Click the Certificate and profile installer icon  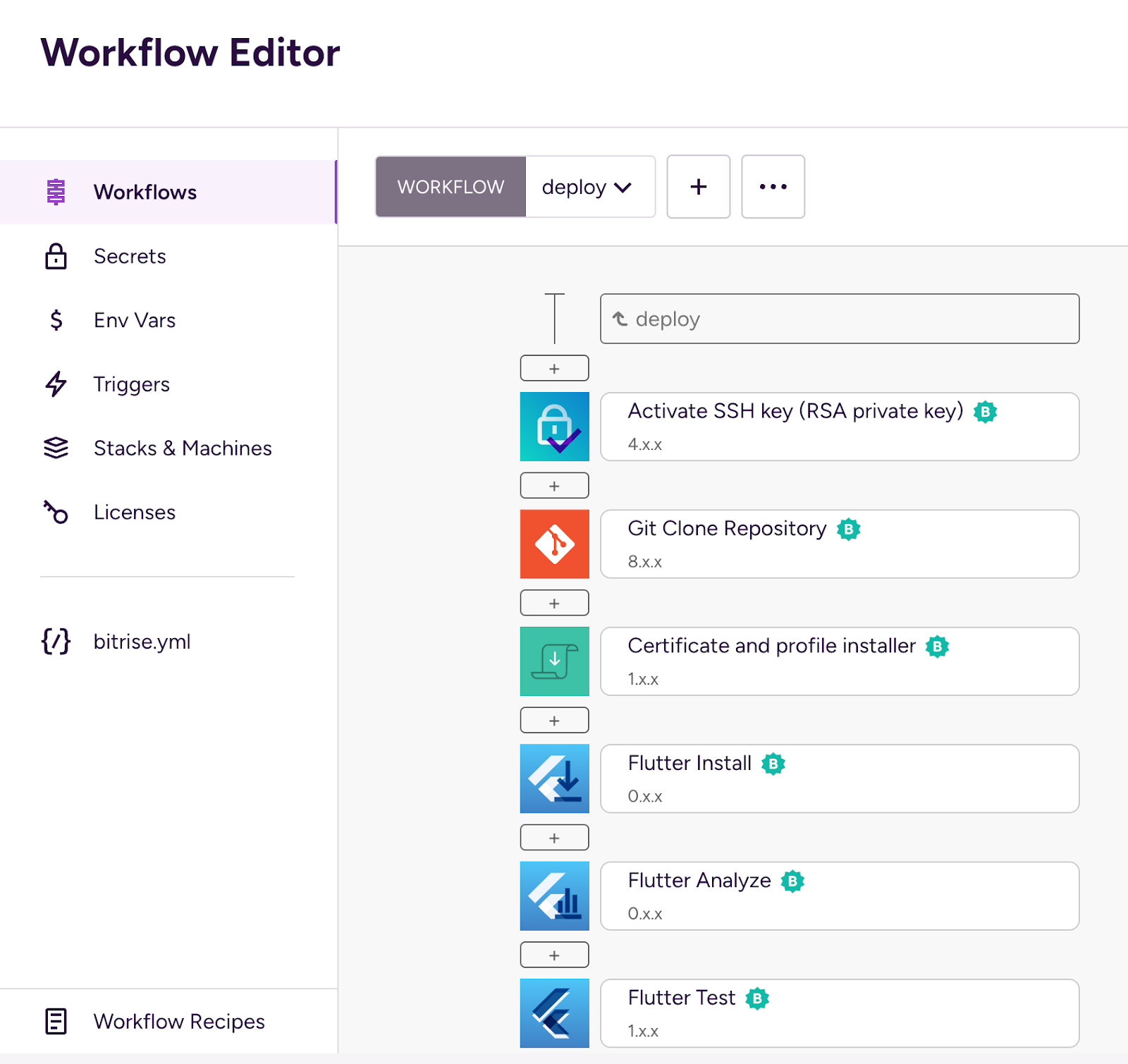[554, 661]
